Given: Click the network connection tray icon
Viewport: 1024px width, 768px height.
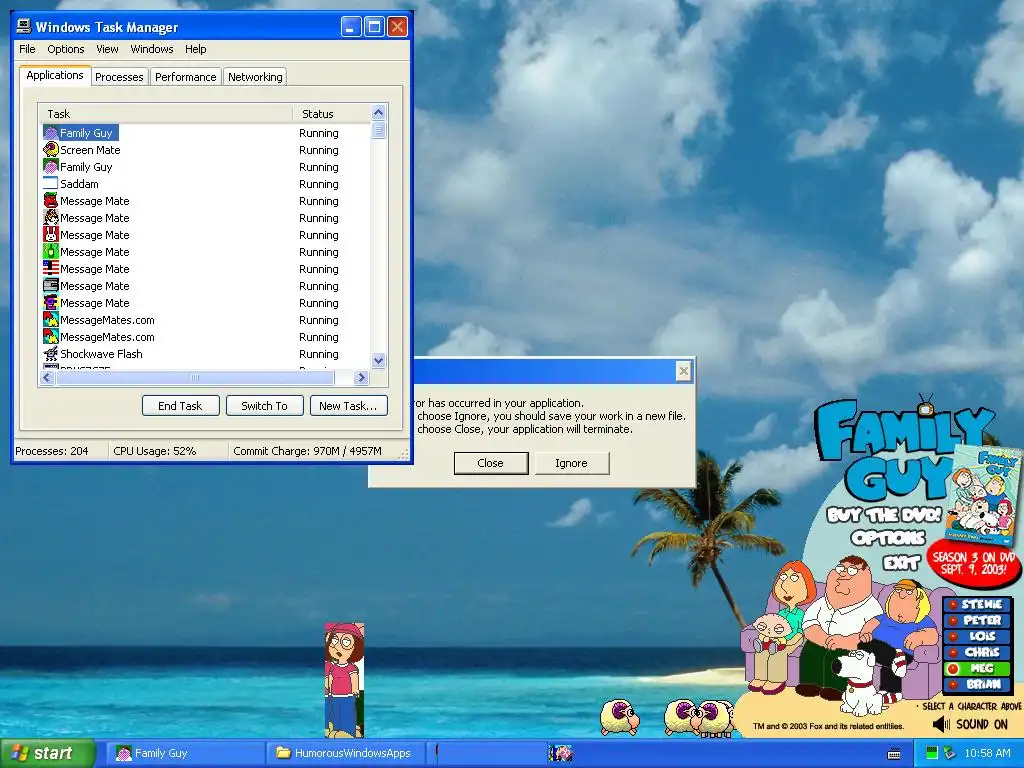Looking at the screenshot, I should [x=950, y=753].
